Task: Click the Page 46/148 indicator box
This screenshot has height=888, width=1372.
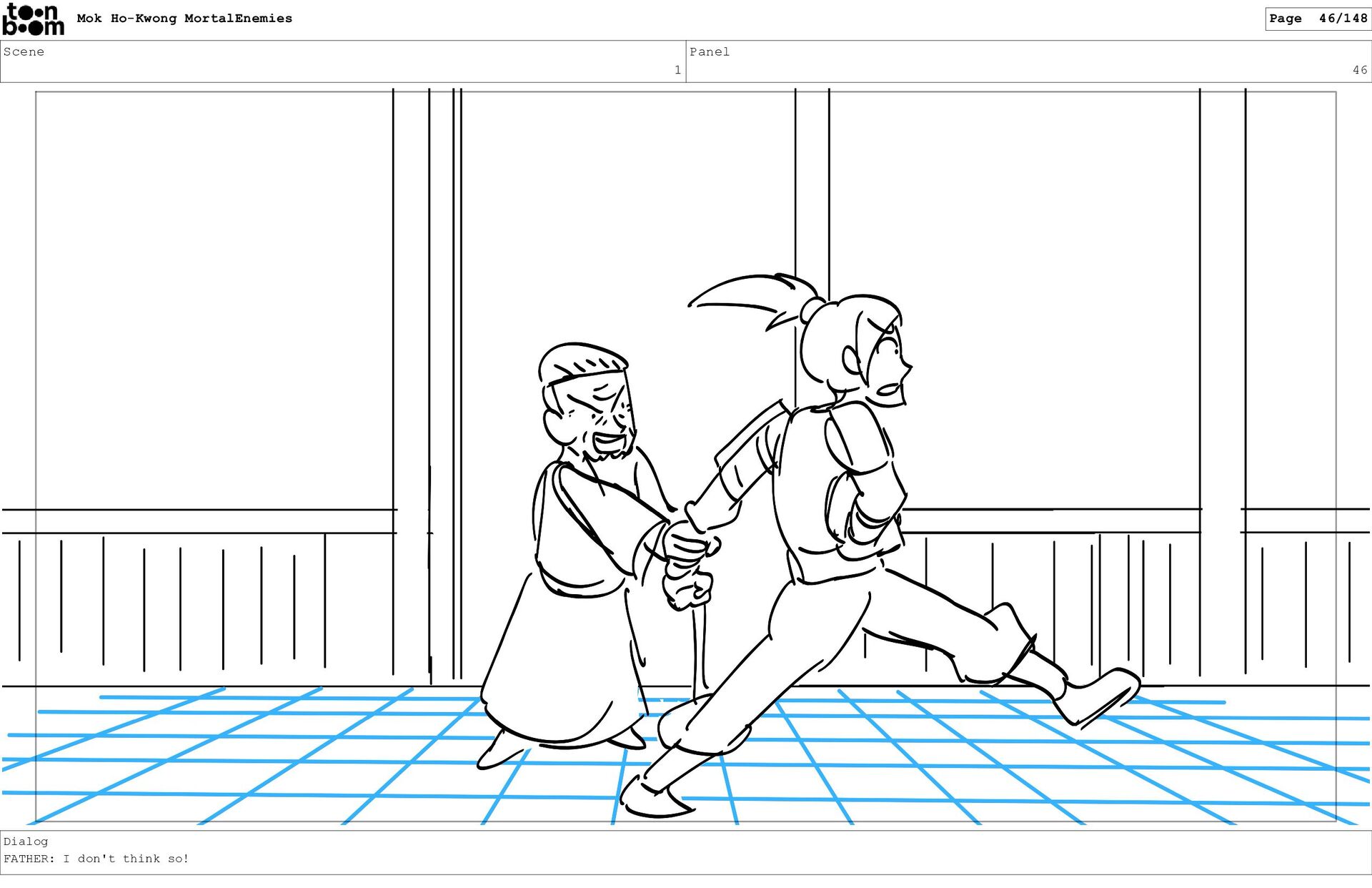Action: 1317,19
